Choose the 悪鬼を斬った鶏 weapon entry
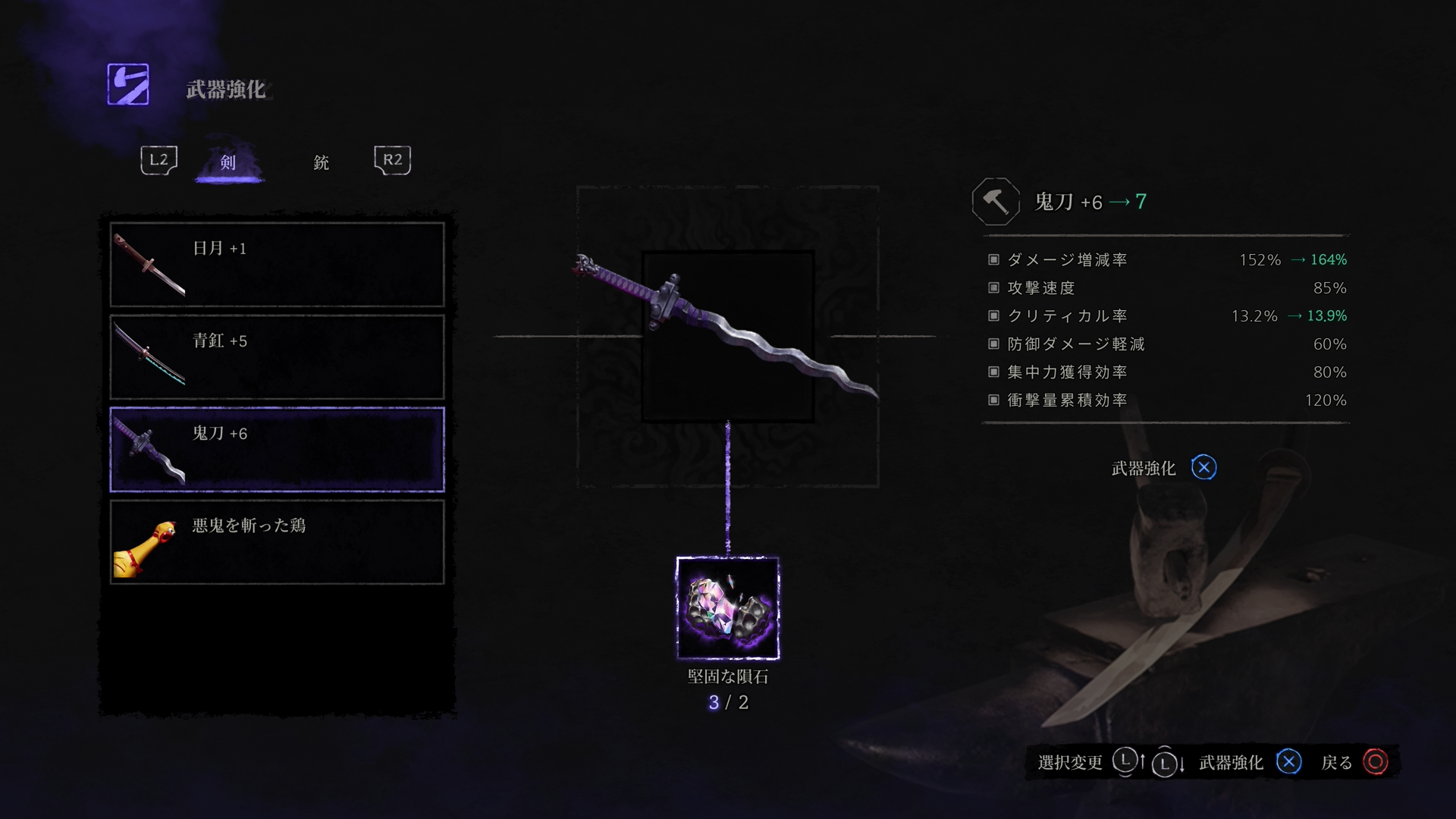Image resolution: width=1456 pixels, height=819 pixels. pos(277,541)
